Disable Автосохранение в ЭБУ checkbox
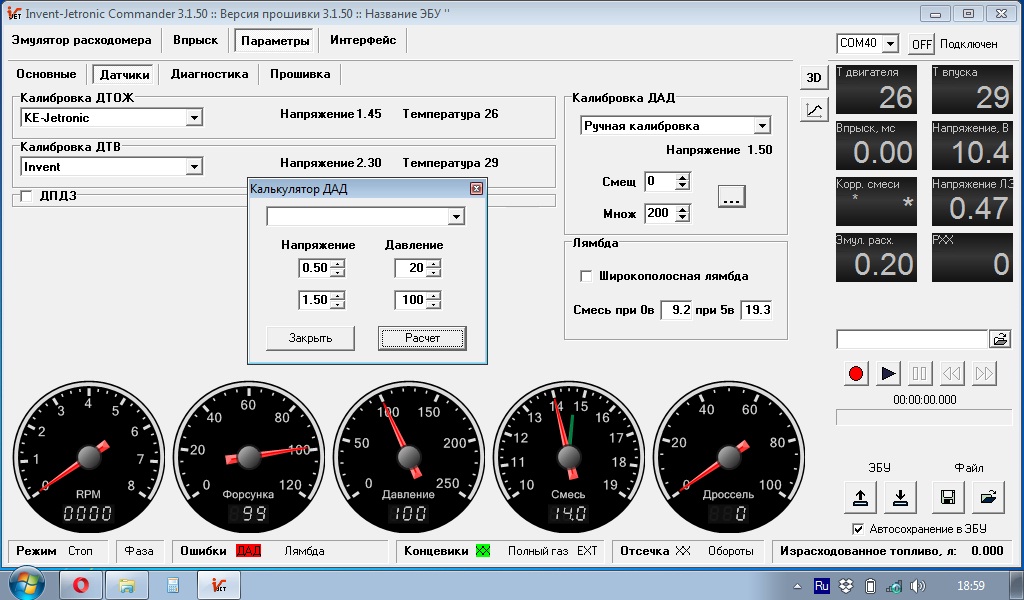 pyautogui.click(x=857, y=529)
